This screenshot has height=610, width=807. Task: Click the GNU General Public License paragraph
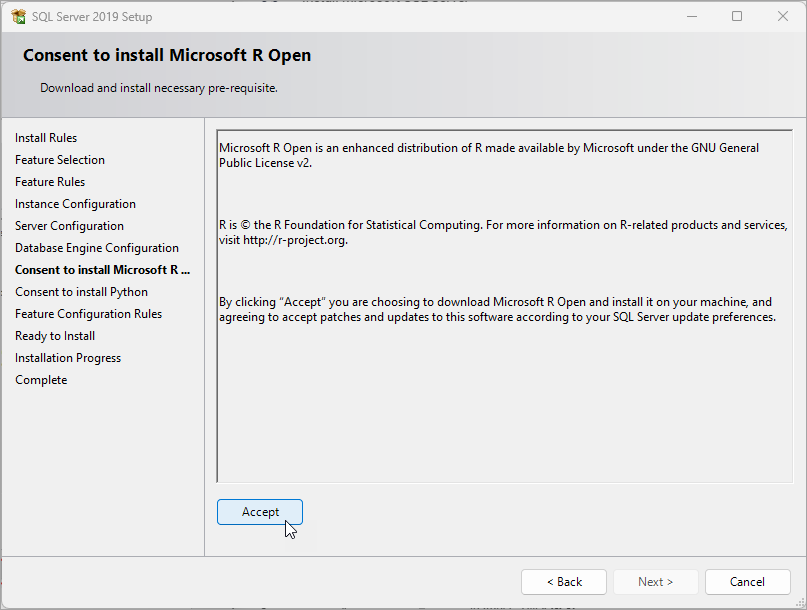click(488, 155)
